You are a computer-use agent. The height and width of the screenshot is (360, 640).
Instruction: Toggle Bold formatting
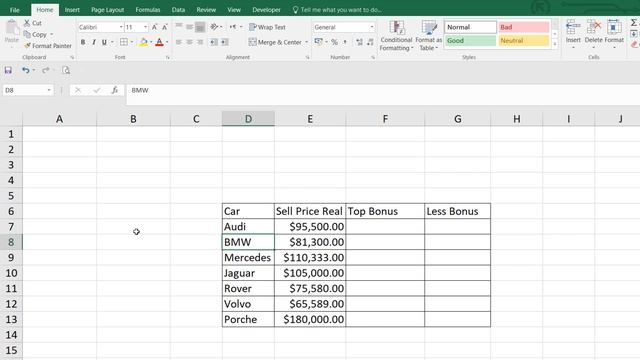pos(83,42)
